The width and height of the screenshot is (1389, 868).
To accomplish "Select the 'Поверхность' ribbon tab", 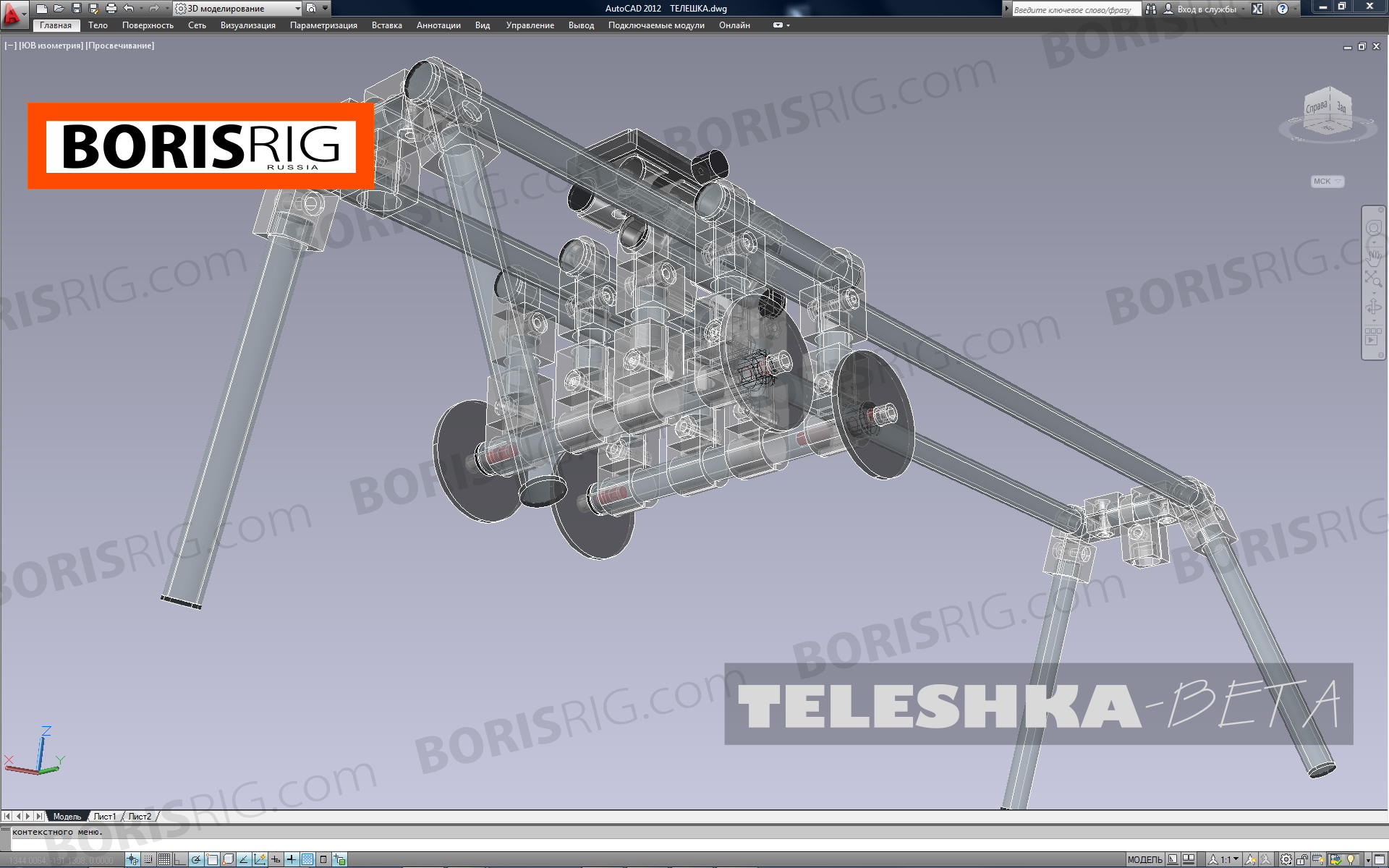I will click(x=148, y=25).
